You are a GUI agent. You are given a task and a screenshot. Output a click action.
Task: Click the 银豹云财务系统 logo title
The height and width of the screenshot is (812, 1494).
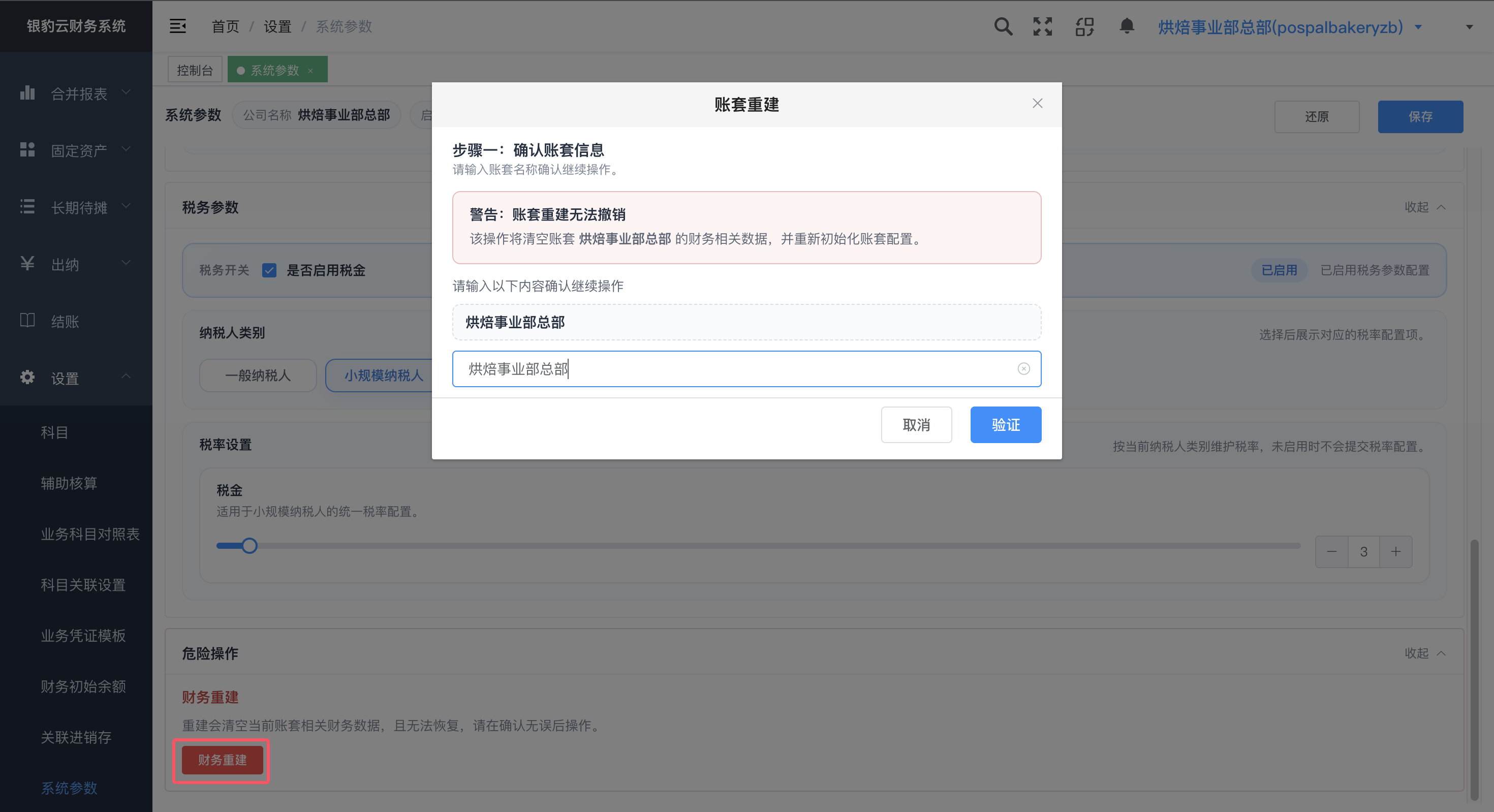point(76,26)
